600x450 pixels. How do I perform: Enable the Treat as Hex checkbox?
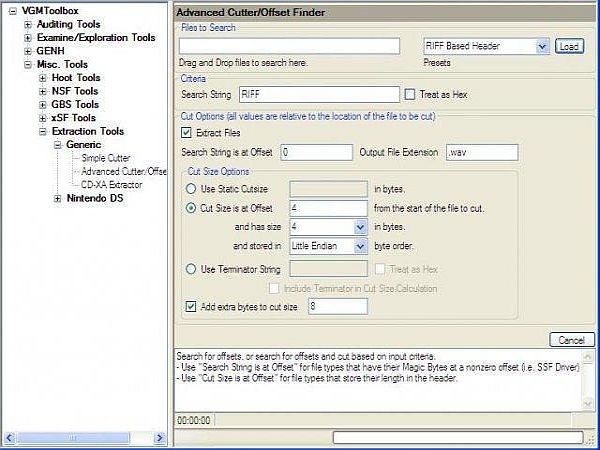410,95
